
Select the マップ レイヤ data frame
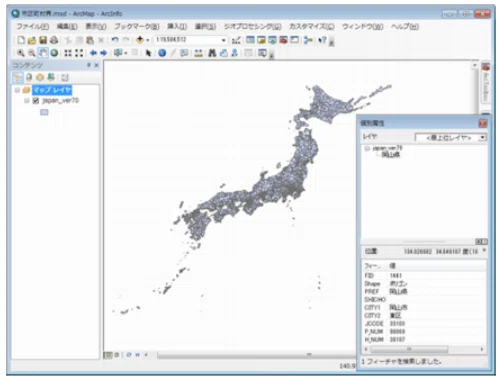52,90
